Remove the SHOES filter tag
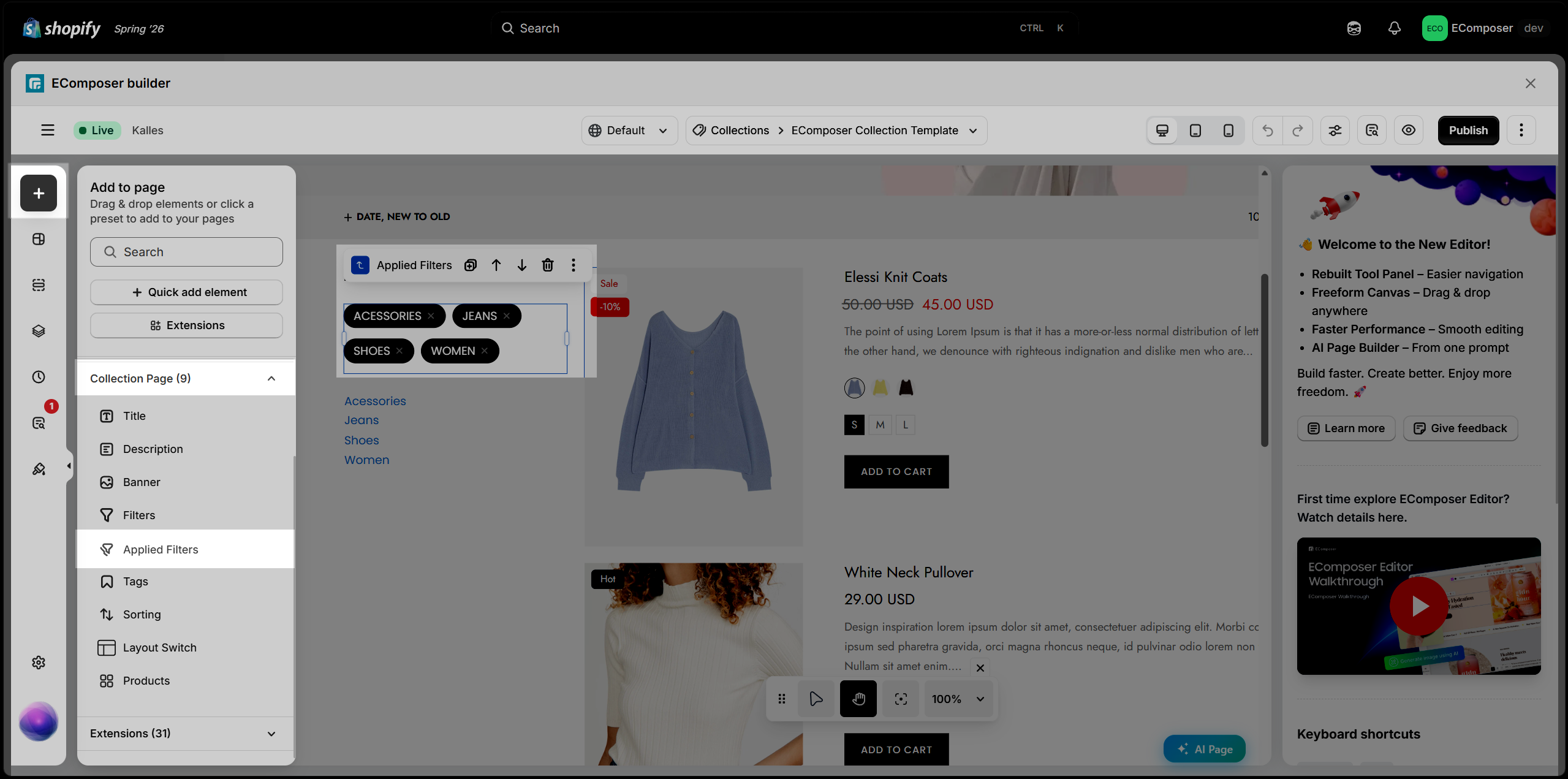The height and width of the screenshot is (779, 1568). point(400,351)
